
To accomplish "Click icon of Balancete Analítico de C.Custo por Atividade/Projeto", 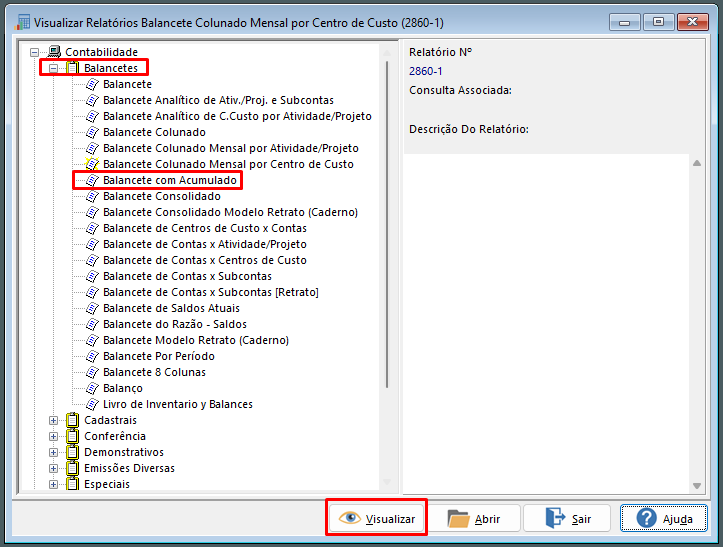I will [92, 116].
